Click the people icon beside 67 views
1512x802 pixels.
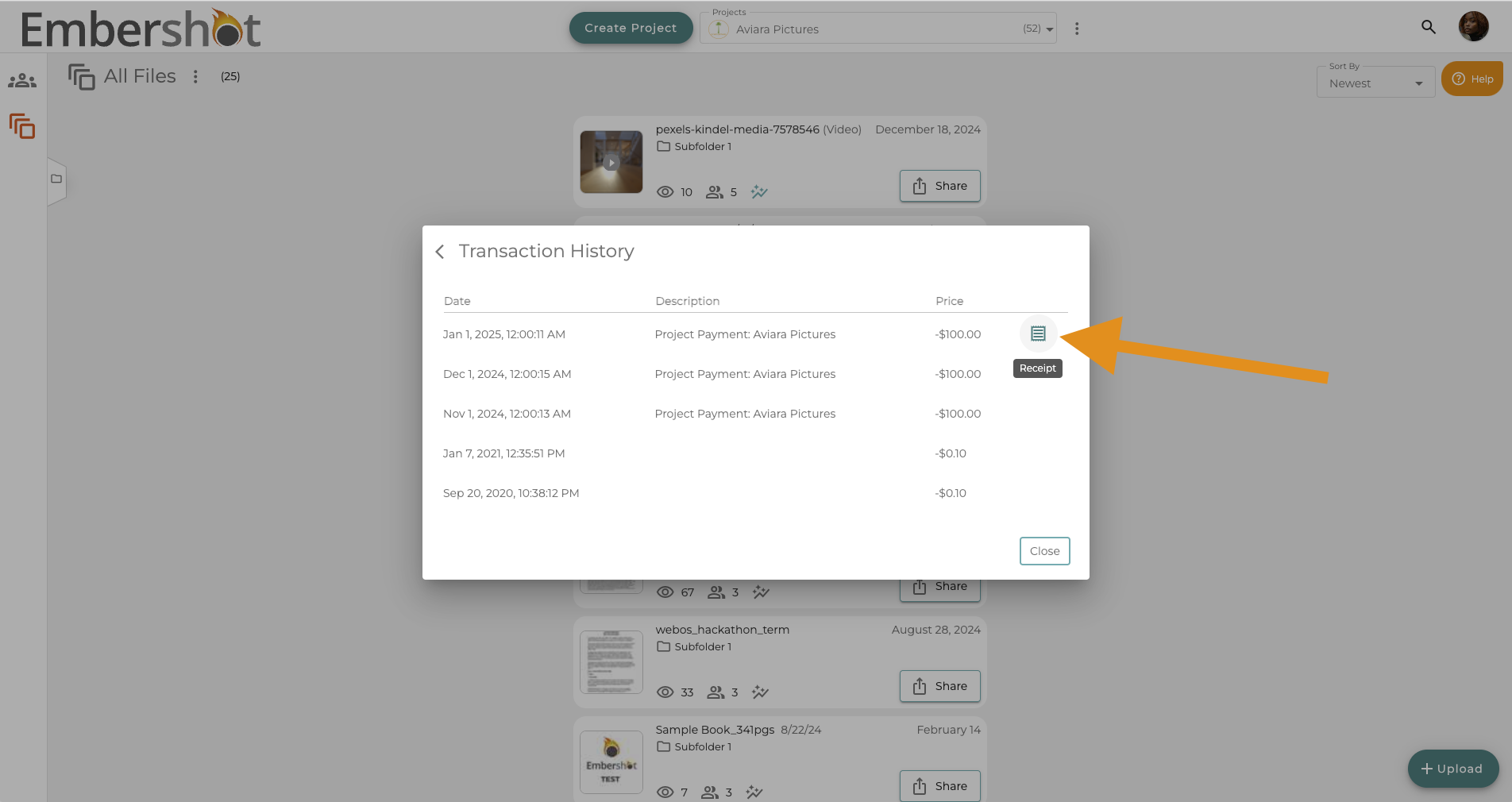pyautogui.click(x=716, y=592)
